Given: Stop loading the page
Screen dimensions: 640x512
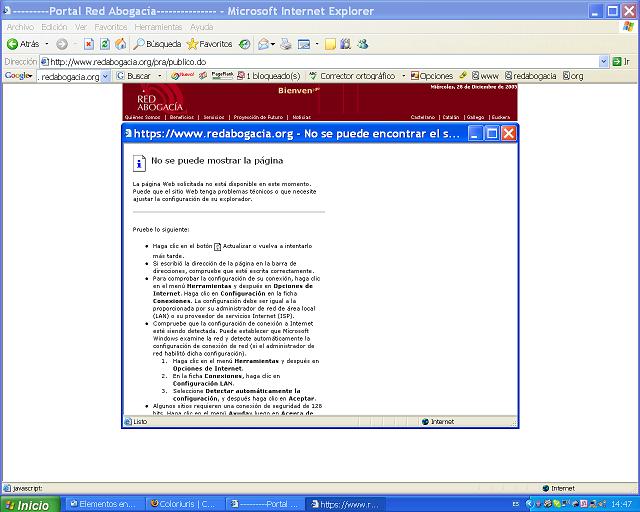Looking at the screenshot, I should click(x=89, y=44).
